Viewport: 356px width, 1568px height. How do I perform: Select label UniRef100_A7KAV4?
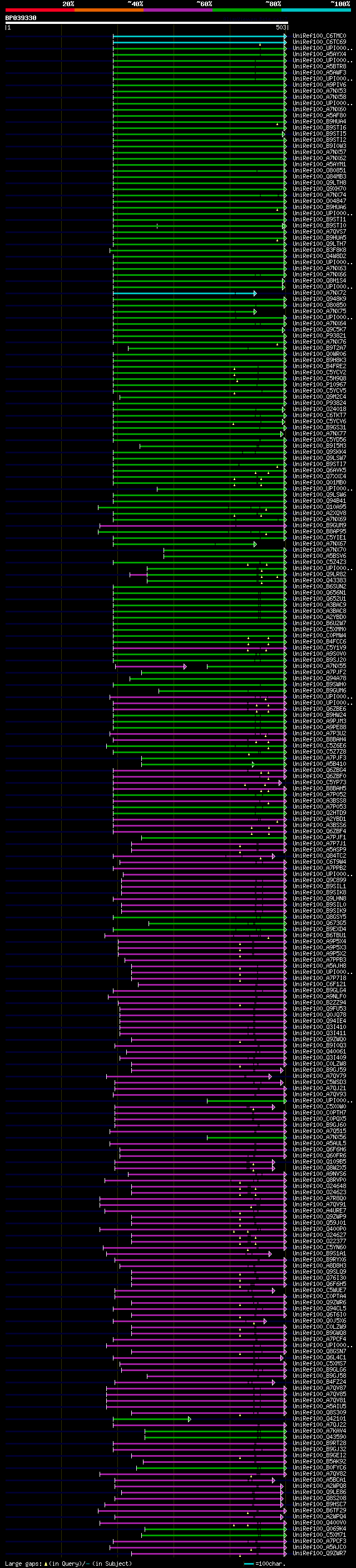pyautogui.click(x=319, y=1431)
